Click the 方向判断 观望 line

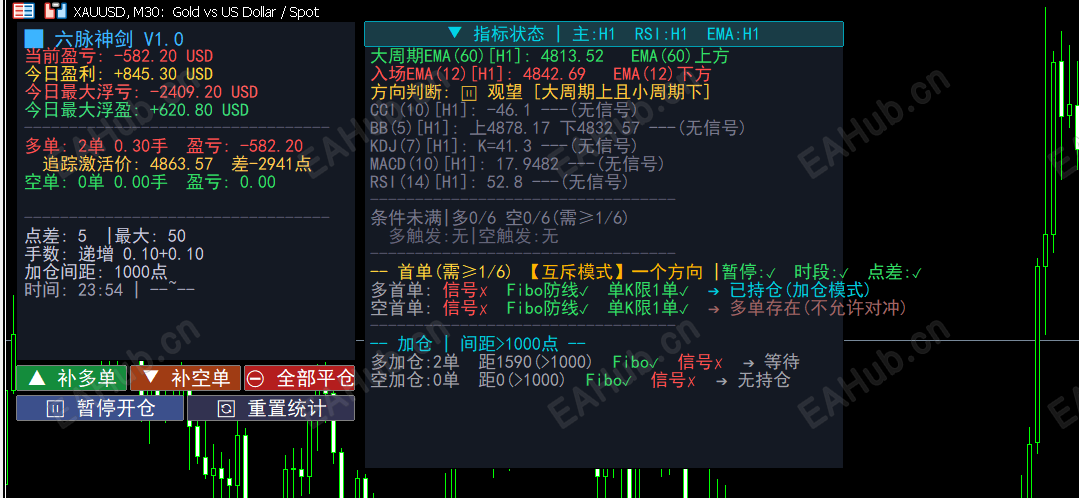(x=540, y=92)
